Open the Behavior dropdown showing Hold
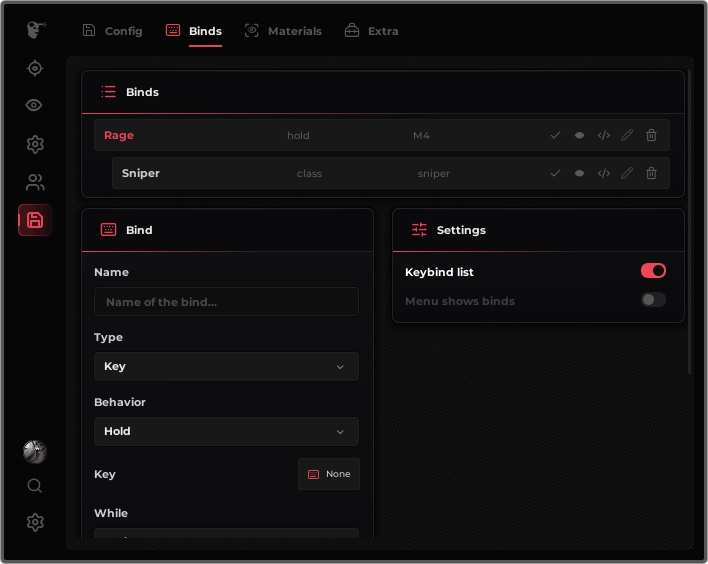The image size is (708, 564). coord(226,431)
